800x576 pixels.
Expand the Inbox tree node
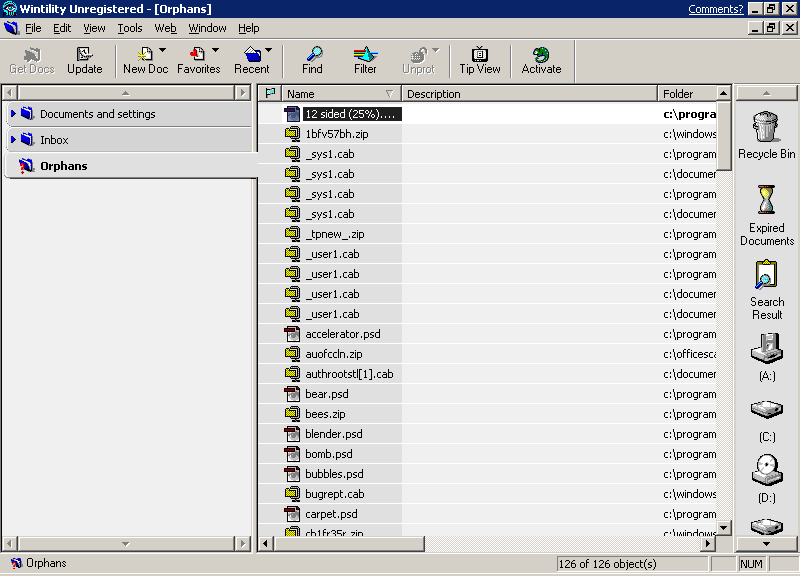click(x=13, y=140)
